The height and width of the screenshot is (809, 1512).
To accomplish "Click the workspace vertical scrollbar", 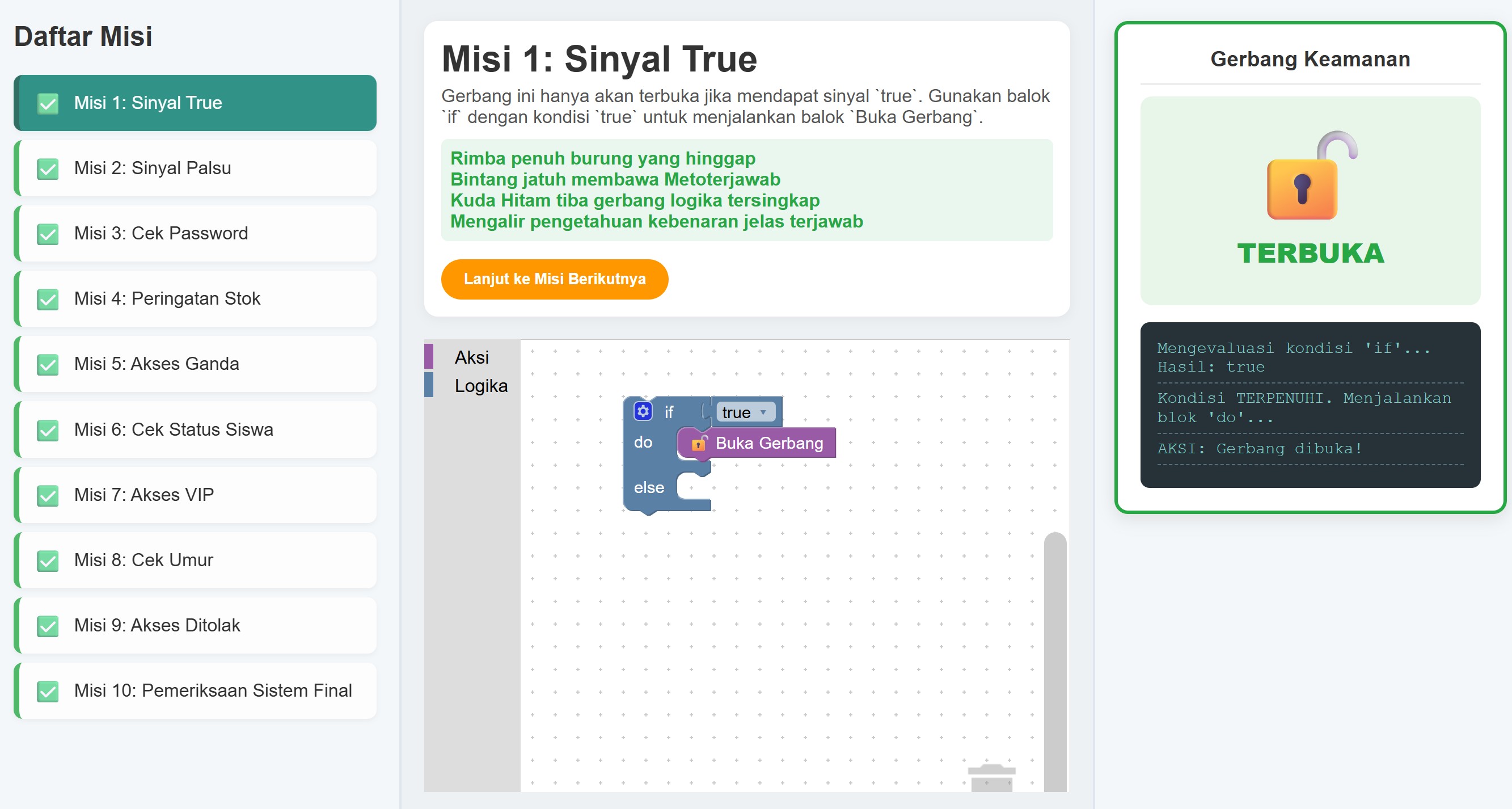I will coord(1055,660).
